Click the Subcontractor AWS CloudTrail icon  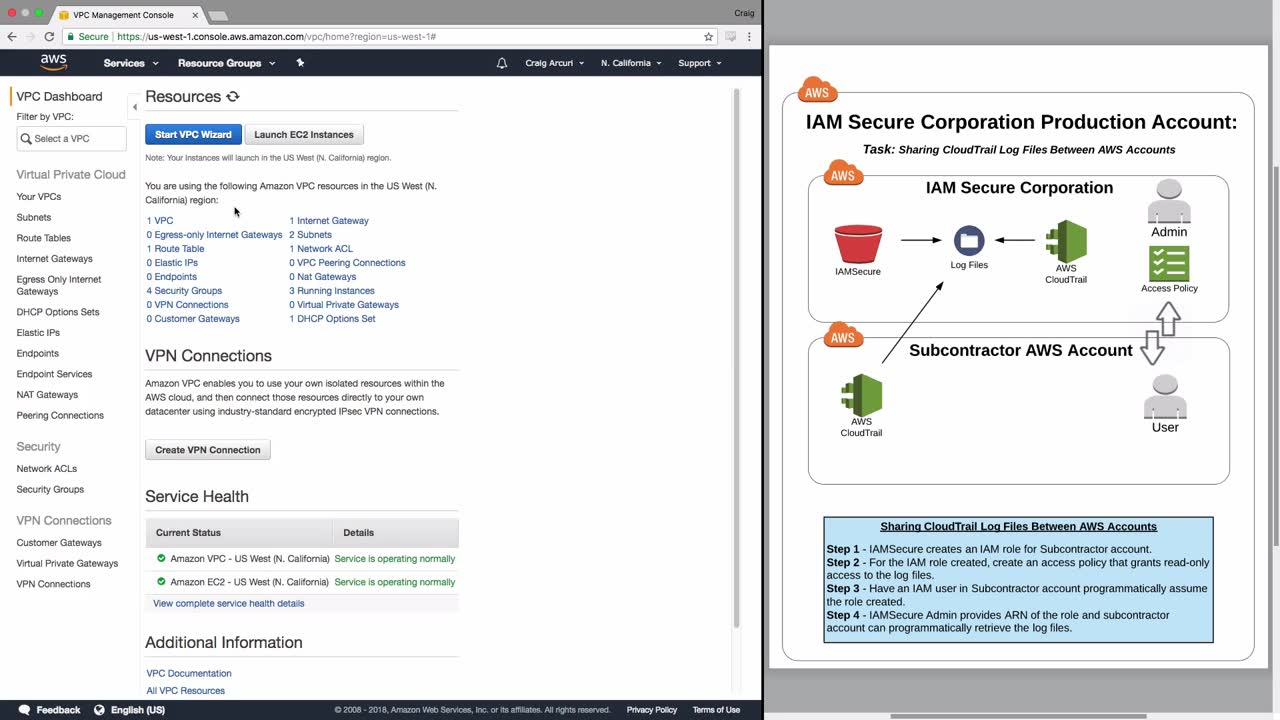[x=861, y=395]
